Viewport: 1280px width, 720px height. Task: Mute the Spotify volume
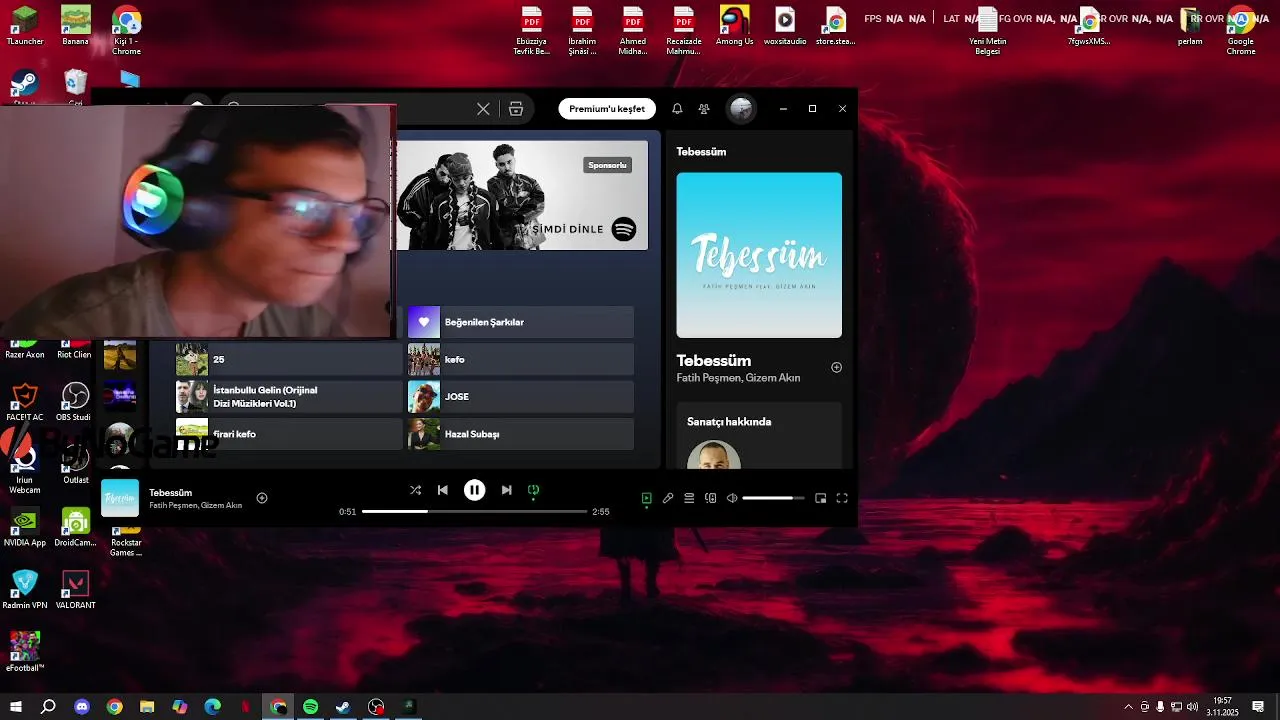[x=732, y=498]
